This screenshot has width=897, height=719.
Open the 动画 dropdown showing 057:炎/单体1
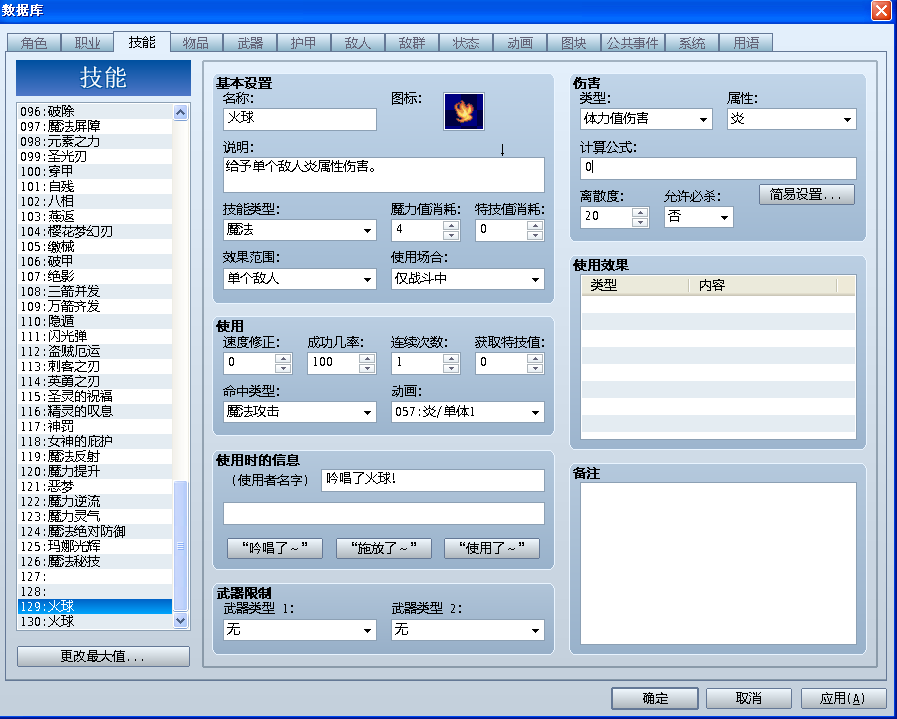pos(468,412)
